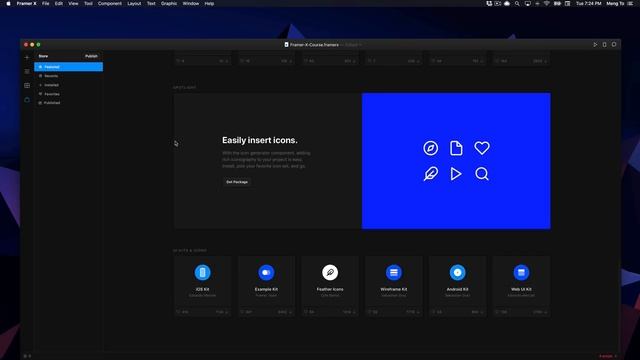This screenshot has width=640, height=360.
Task: Open the Web UI Kit package icon
Action: (521, 272)
